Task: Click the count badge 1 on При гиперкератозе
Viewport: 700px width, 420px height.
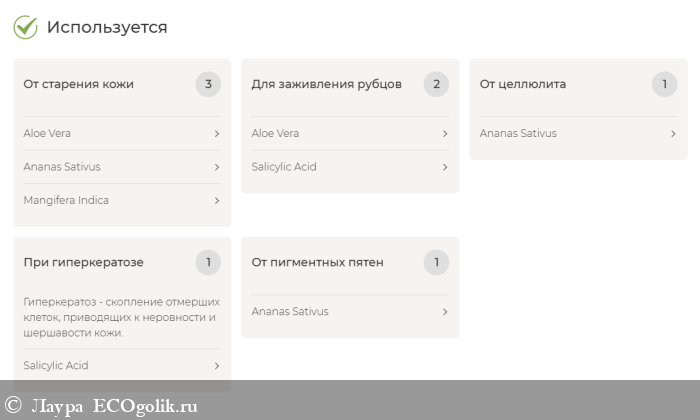Action: (x=208, y=263)
